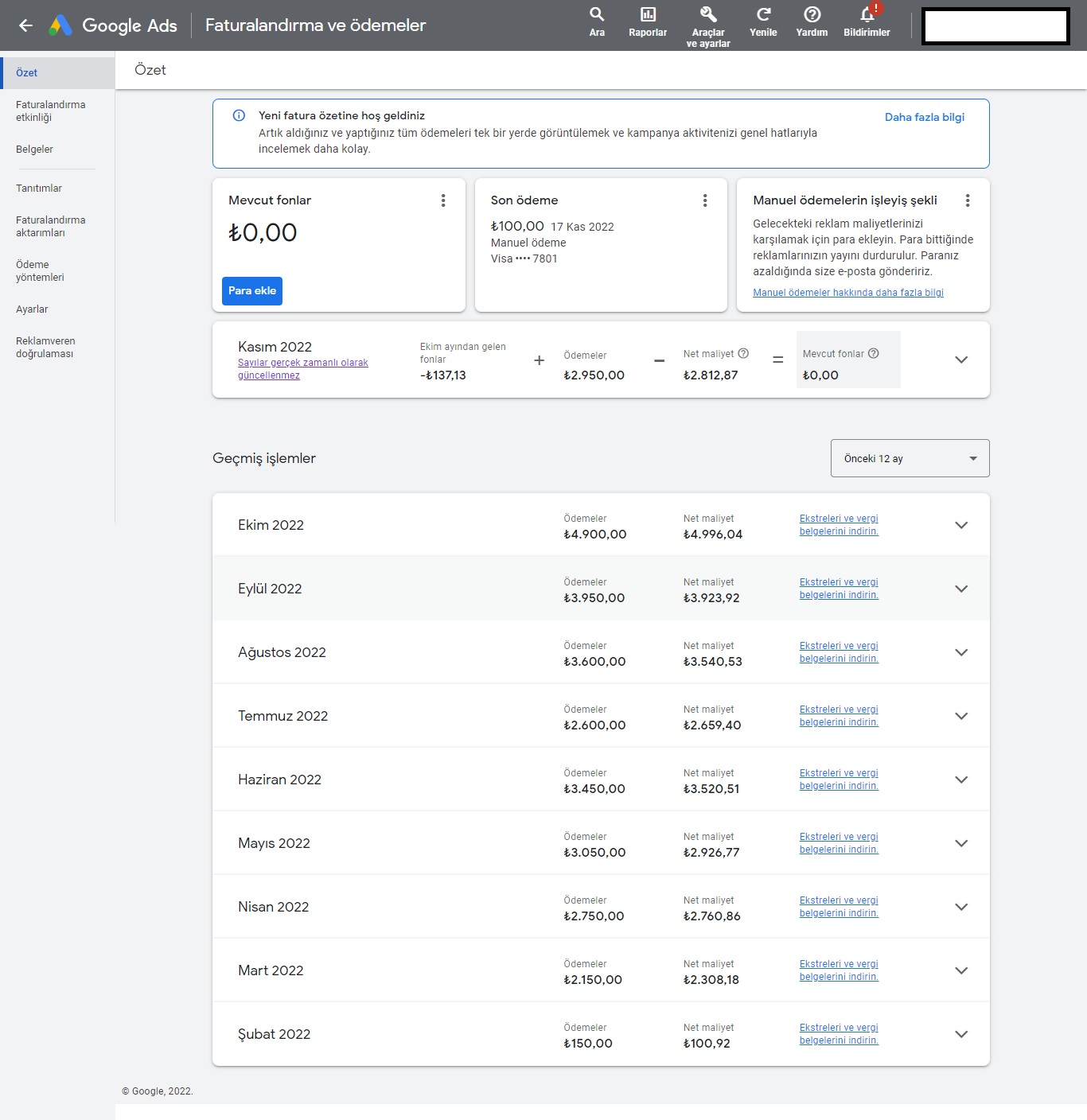Open the Önceki 12 ay dropdown

pos(910,458)
